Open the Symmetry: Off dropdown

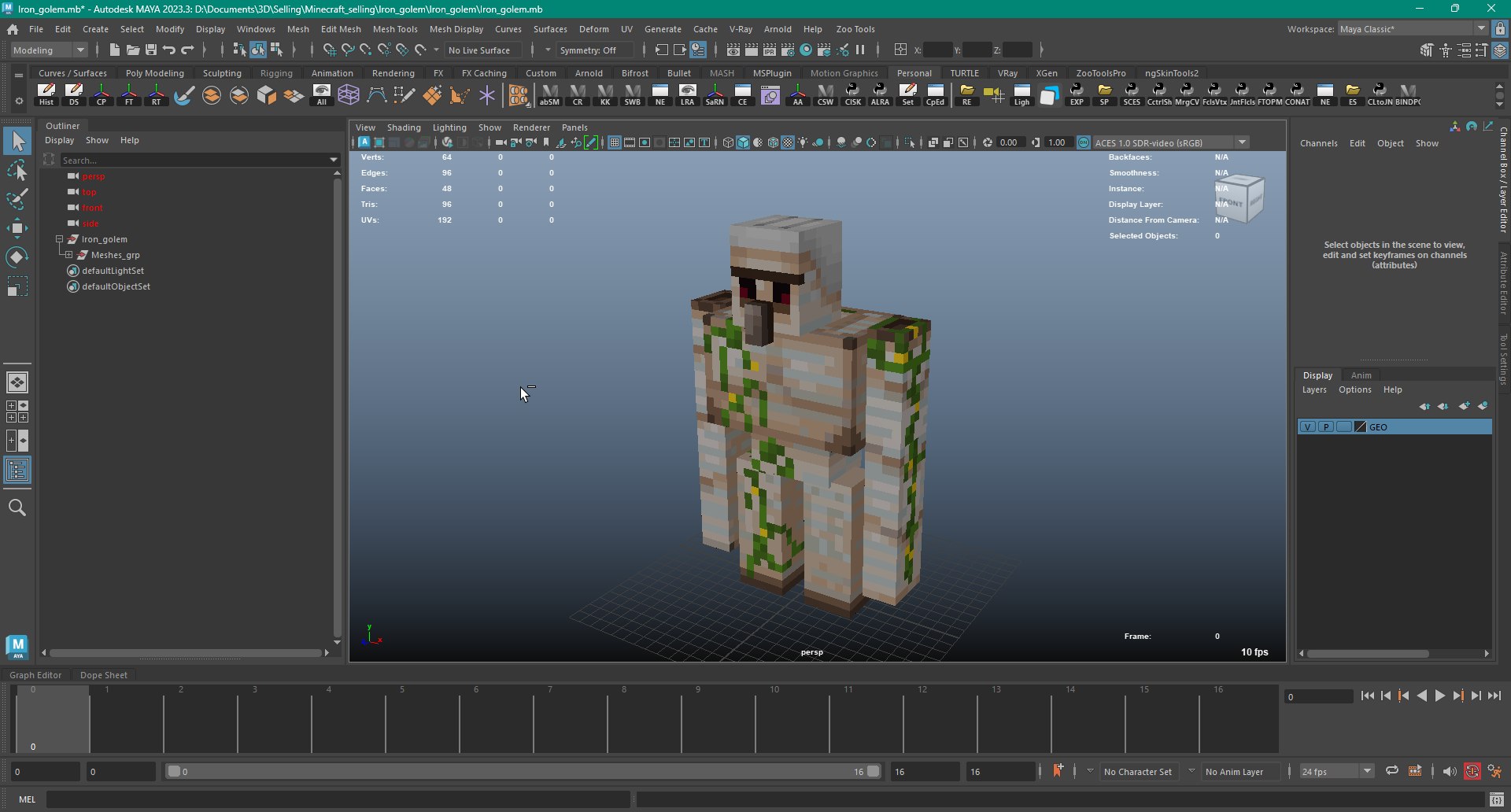594,50
